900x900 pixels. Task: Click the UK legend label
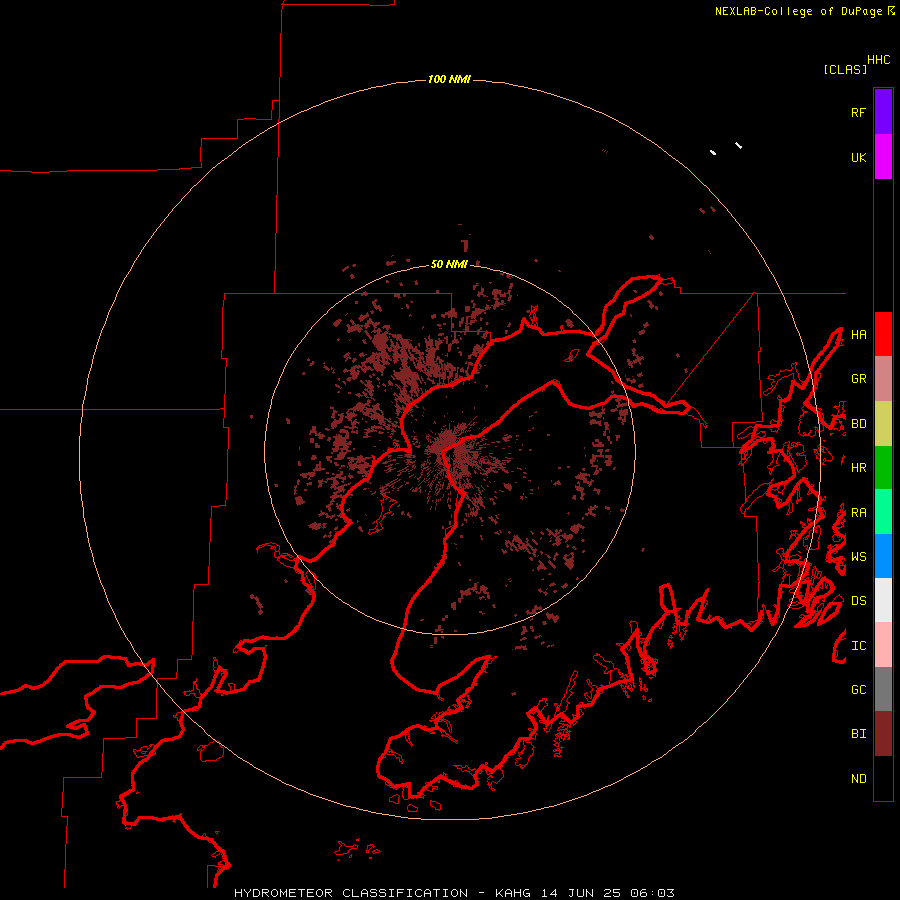click(x=858, y=158)
